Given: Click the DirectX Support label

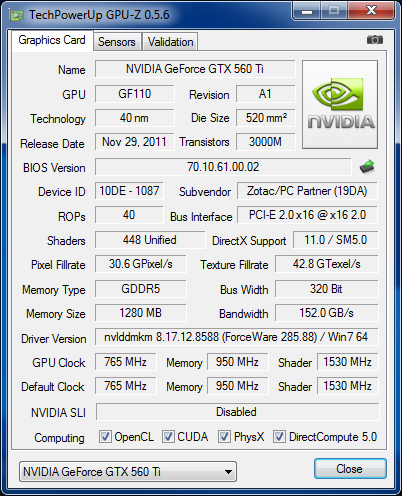Looking at the screenshot, I should [x=249, y=241].
